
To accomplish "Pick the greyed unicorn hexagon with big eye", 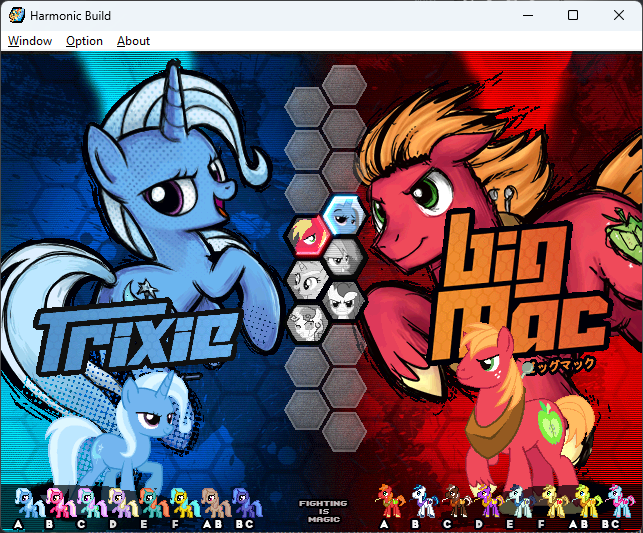I will click(308, 280).
